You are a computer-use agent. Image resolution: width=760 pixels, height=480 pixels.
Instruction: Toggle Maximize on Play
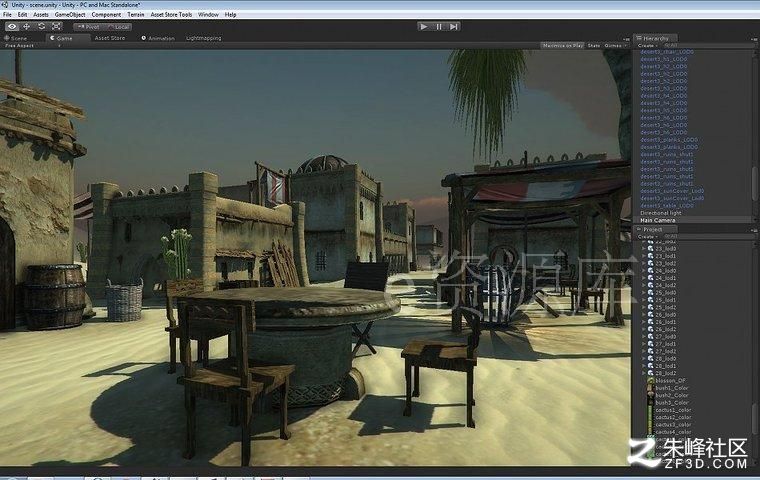pyautogui.click(x=562, y=45)
